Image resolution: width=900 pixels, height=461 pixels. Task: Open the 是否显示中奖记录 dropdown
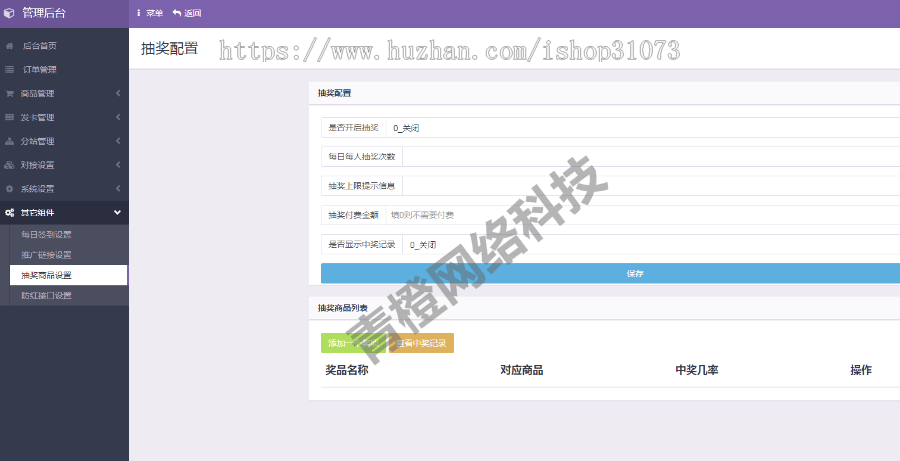(x=651, y=245)
